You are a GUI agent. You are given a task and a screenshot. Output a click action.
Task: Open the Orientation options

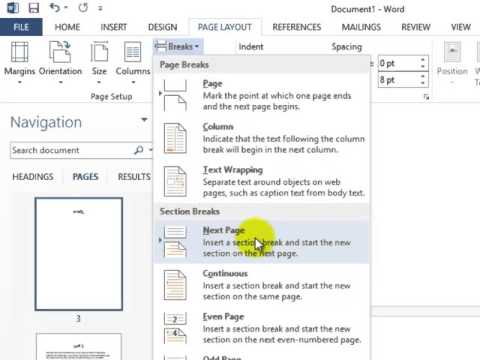tap(60, 62)
